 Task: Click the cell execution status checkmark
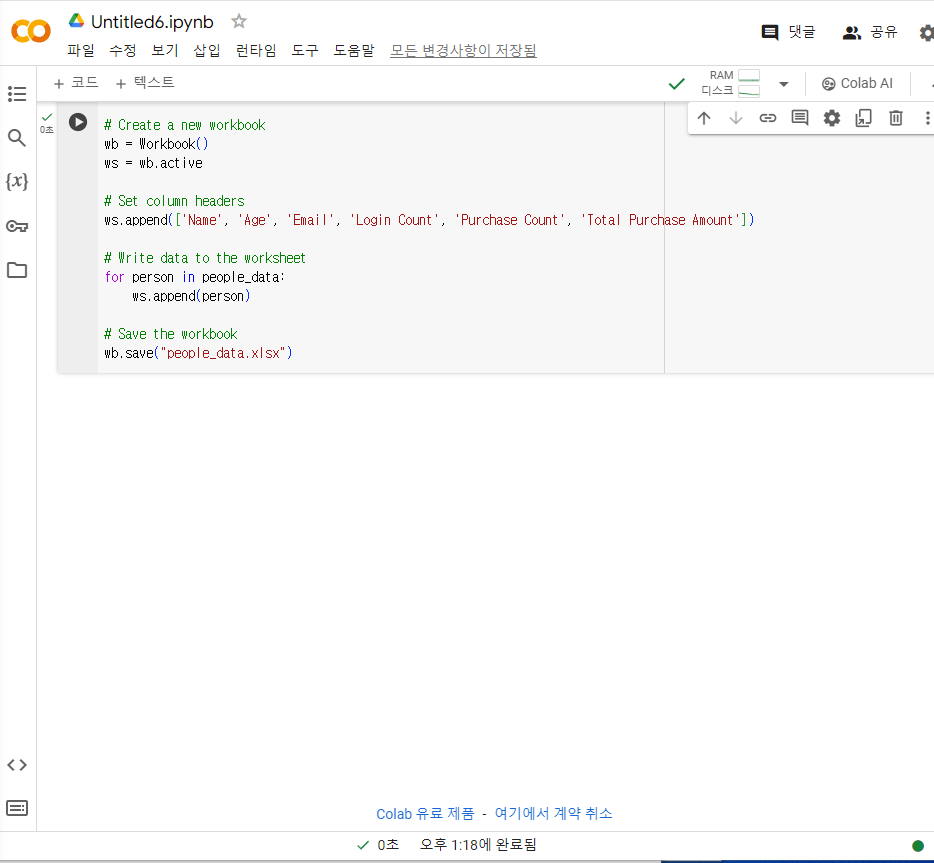click(x=47, y=117)
